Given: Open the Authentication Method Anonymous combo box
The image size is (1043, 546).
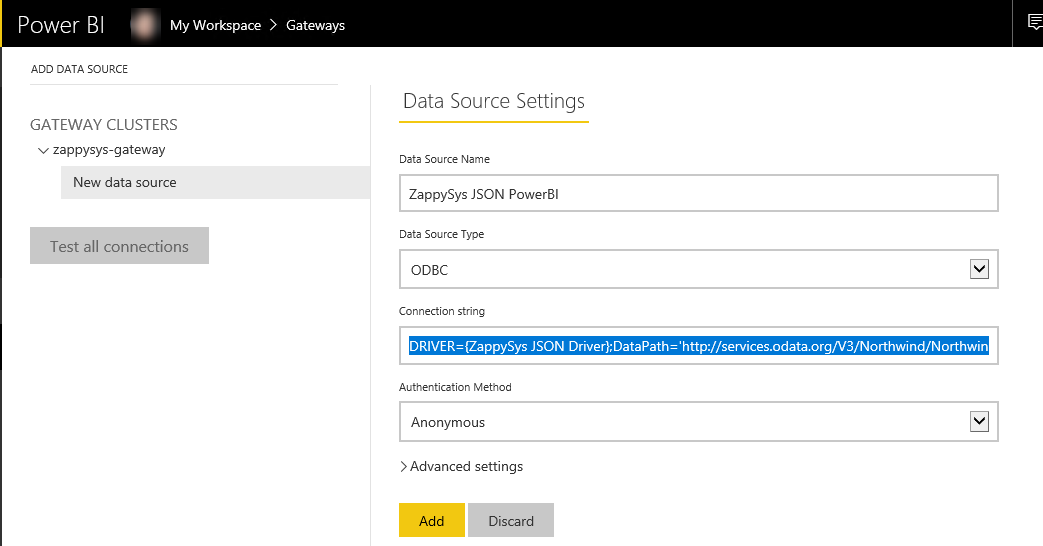Looking at the screenshot, I should point(685,422).
